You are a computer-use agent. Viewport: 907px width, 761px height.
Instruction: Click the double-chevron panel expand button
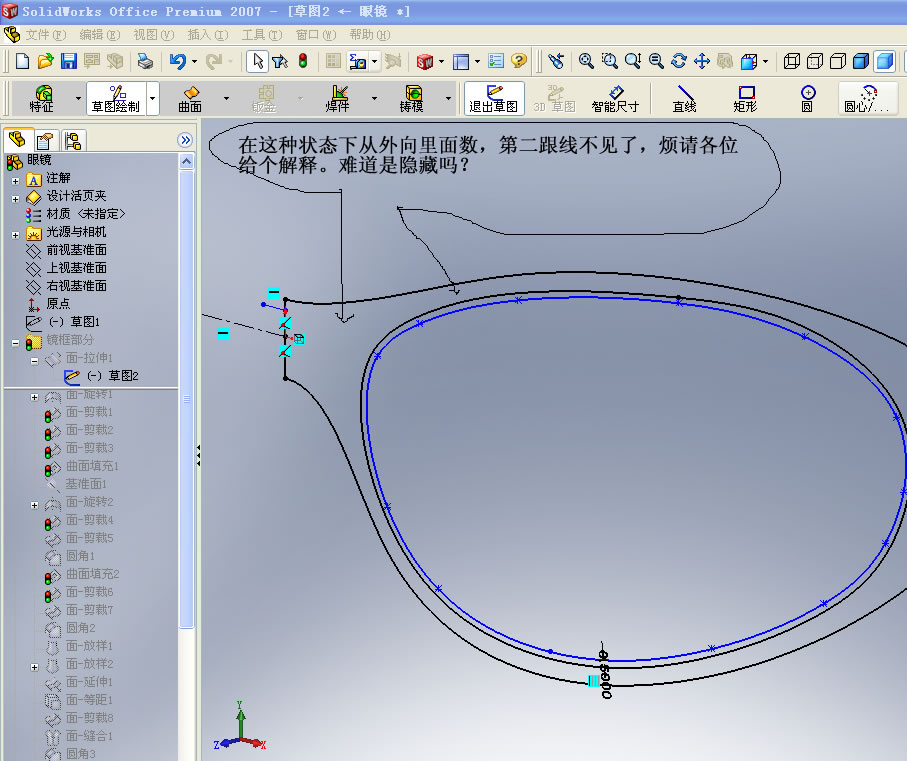click(x=185, y=140)
